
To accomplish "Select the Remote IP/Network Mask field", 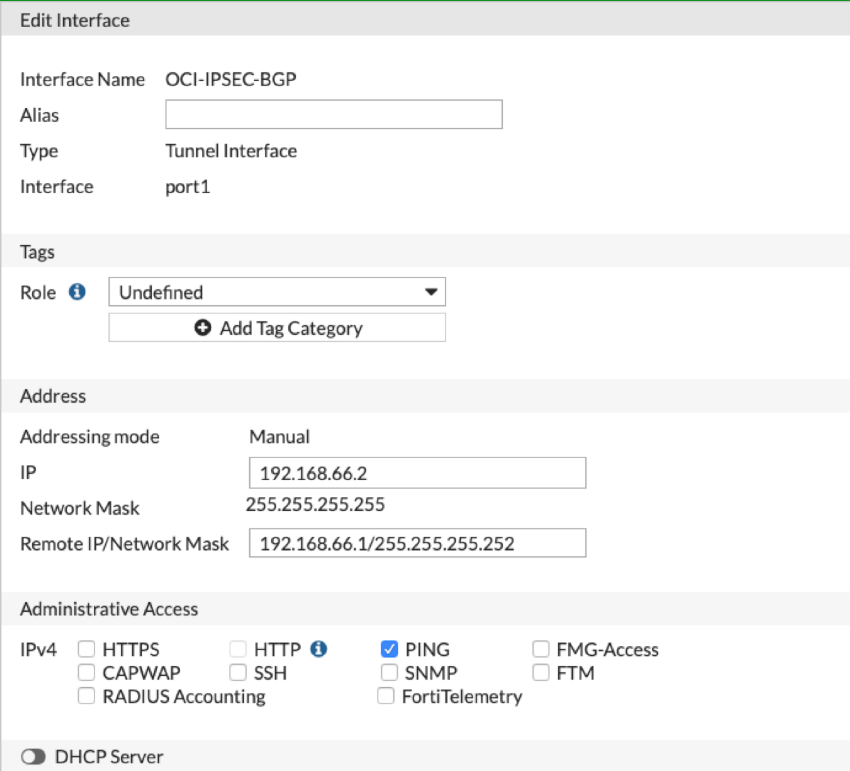I will 417,543.
